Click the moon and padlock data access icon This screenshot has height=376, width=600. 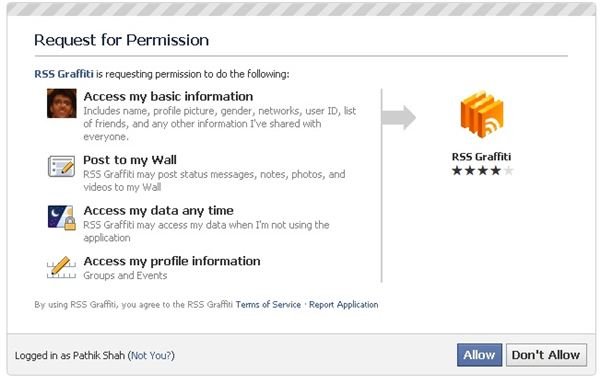click(x=62, y=218)
